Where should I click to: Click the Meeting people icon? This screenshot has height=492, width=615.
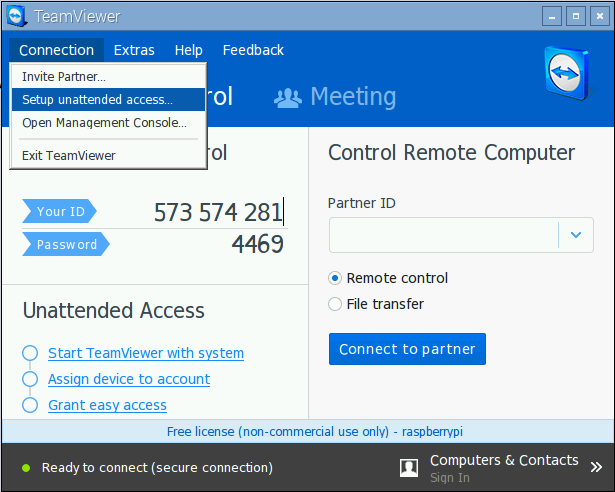pyautogui.click(x=287, y=98)
